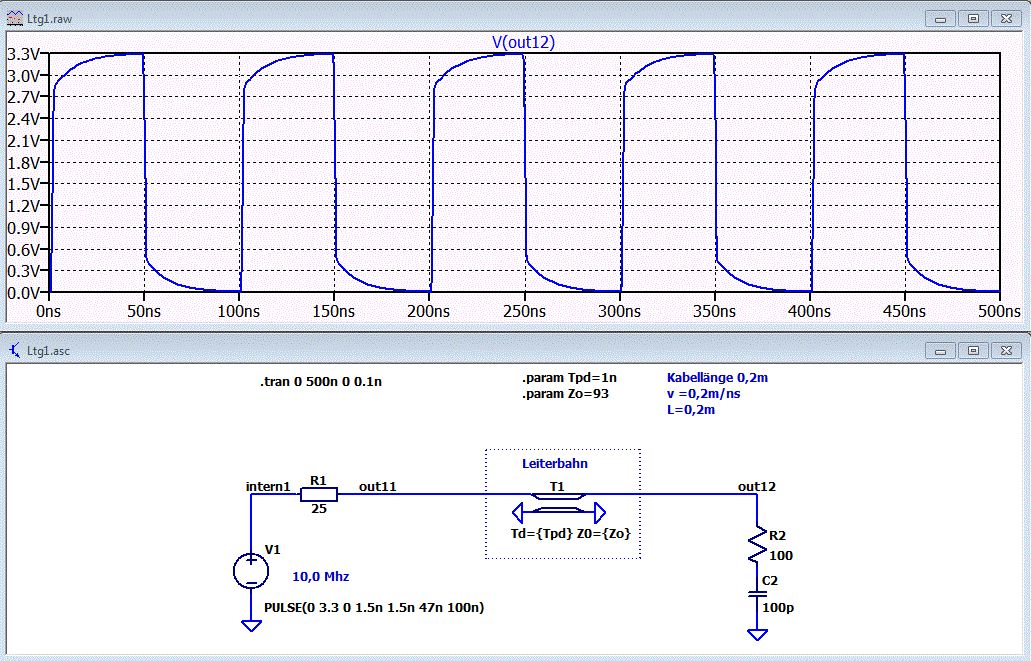Select transmission line T1 symbol

click(558, 504)
